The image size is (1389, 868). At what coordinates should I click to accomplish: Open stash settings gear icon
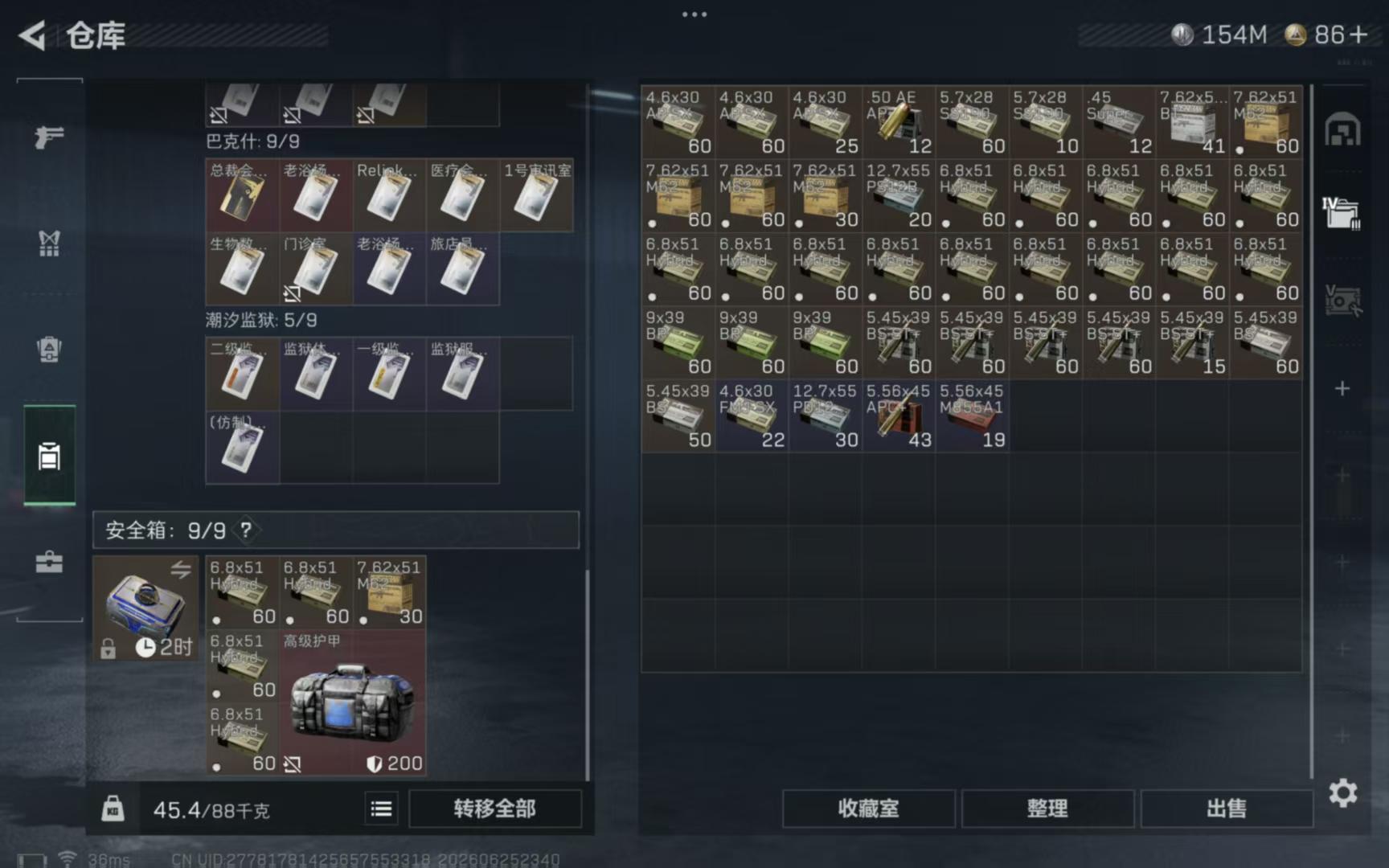[1342, 793]
